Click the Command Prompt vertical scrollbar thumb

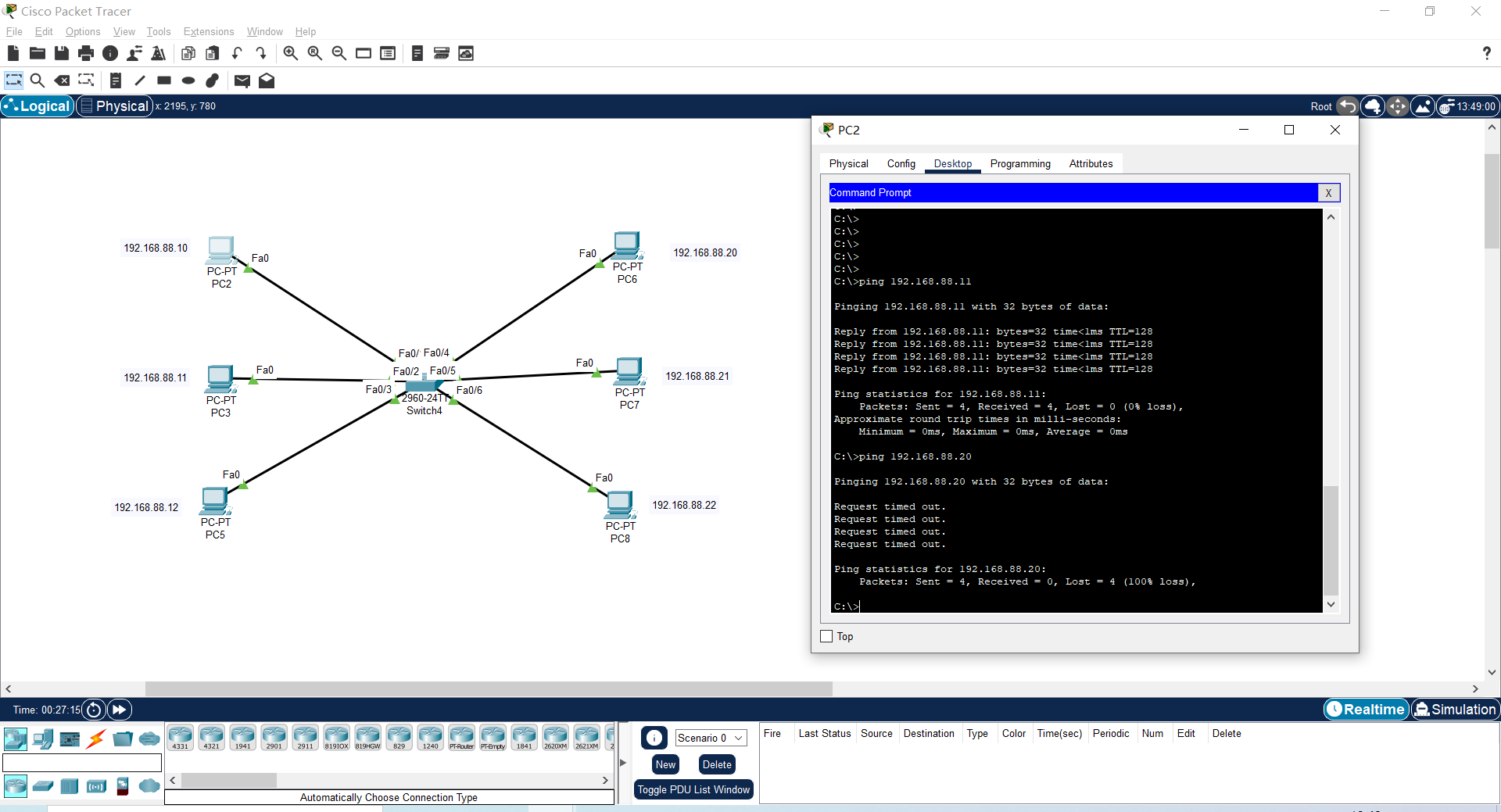1331,541
